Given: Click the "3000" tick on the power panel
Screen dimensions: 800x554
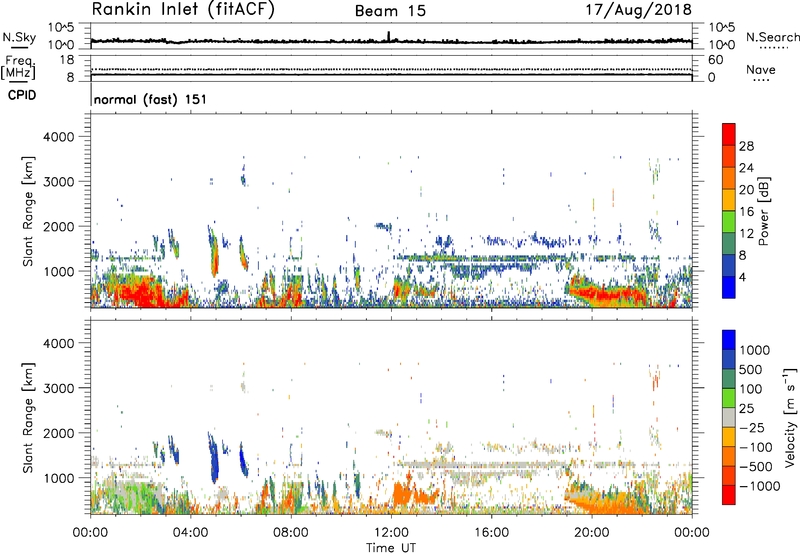Looking at the screenshot, I should click(x=58, y=182).
